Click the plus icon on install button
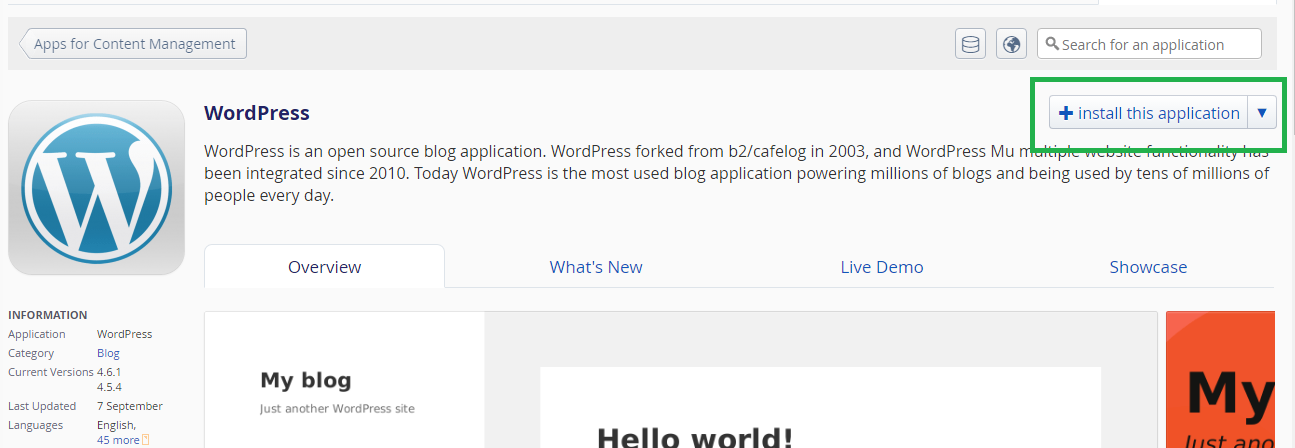 [x=1066, y=113]
